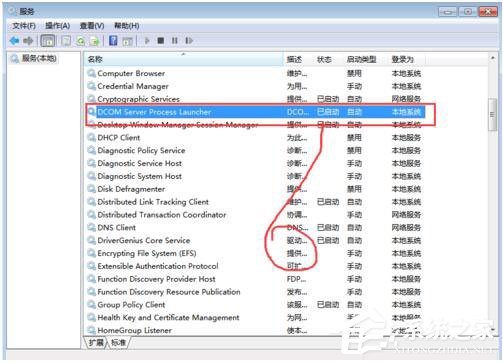
Task: Click the gear icon beside DriverGenius Core Service
Action: 91,240
